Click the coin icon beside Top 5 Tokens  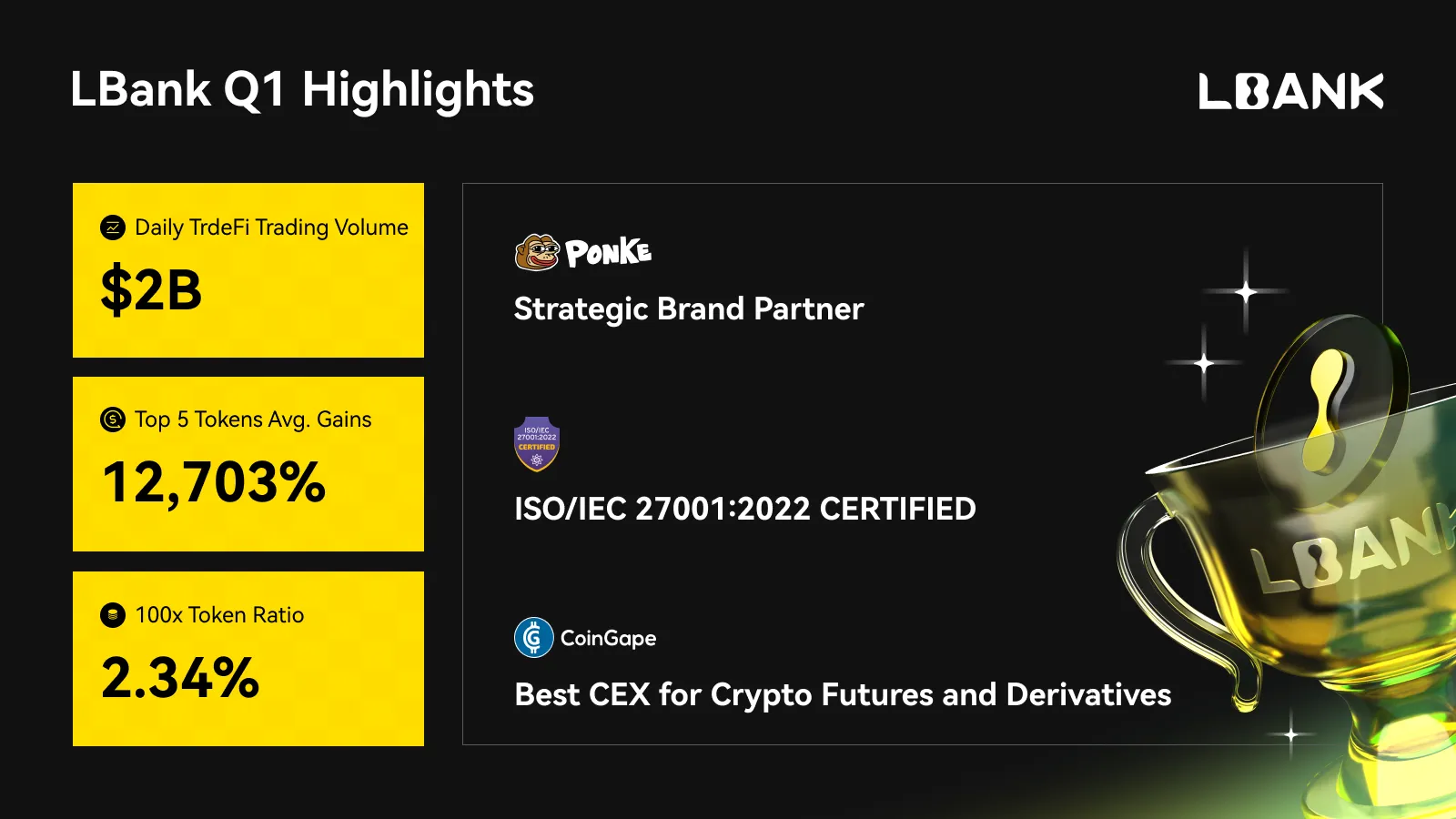click(113, 420)
